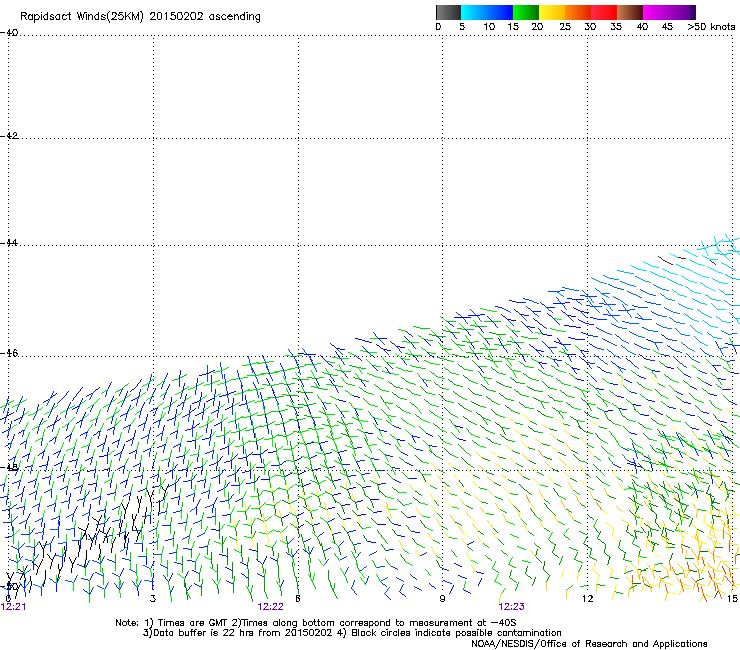Click the longitude '12' axis label
Screen dimensions: 740x650
click(x=587, y=599)
